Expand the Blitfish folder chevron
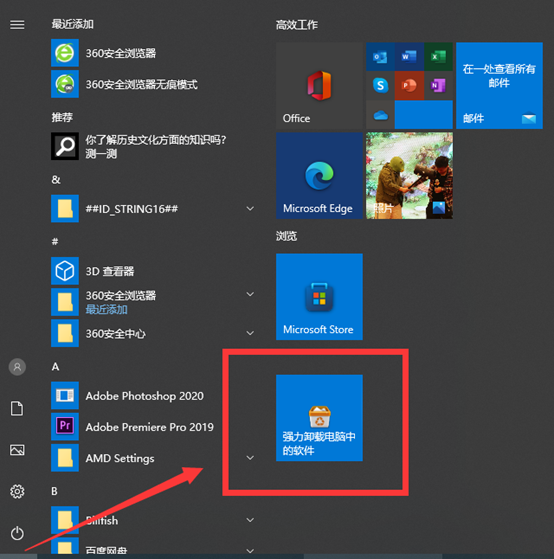Image resolution: width=554 pixels, height=559 pixels. pyautogui.click(x=250, y=520)
